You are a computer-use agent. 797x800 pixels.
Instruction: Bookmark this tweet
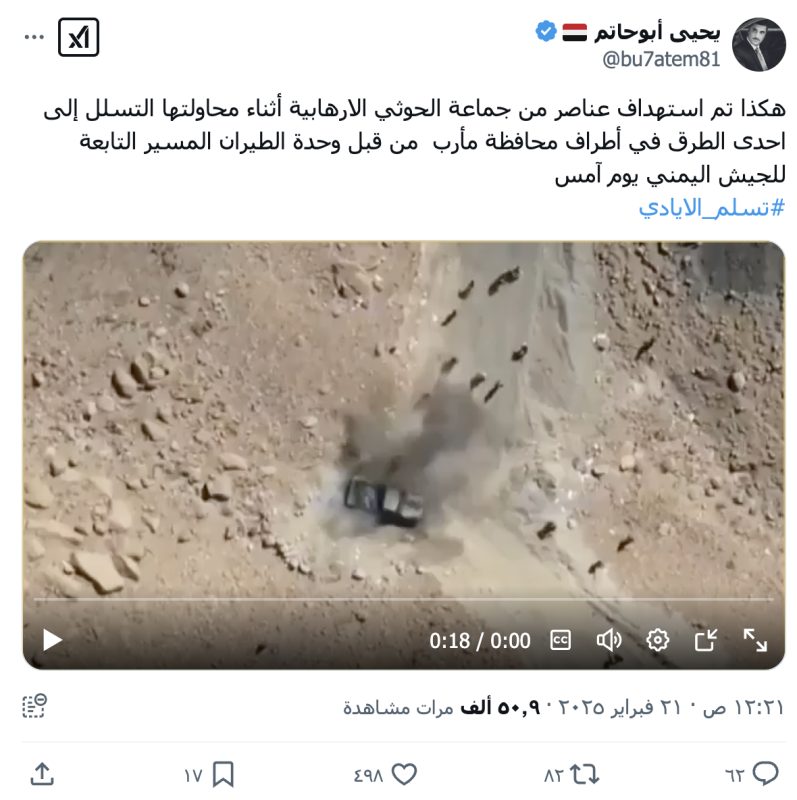point(223,774)
